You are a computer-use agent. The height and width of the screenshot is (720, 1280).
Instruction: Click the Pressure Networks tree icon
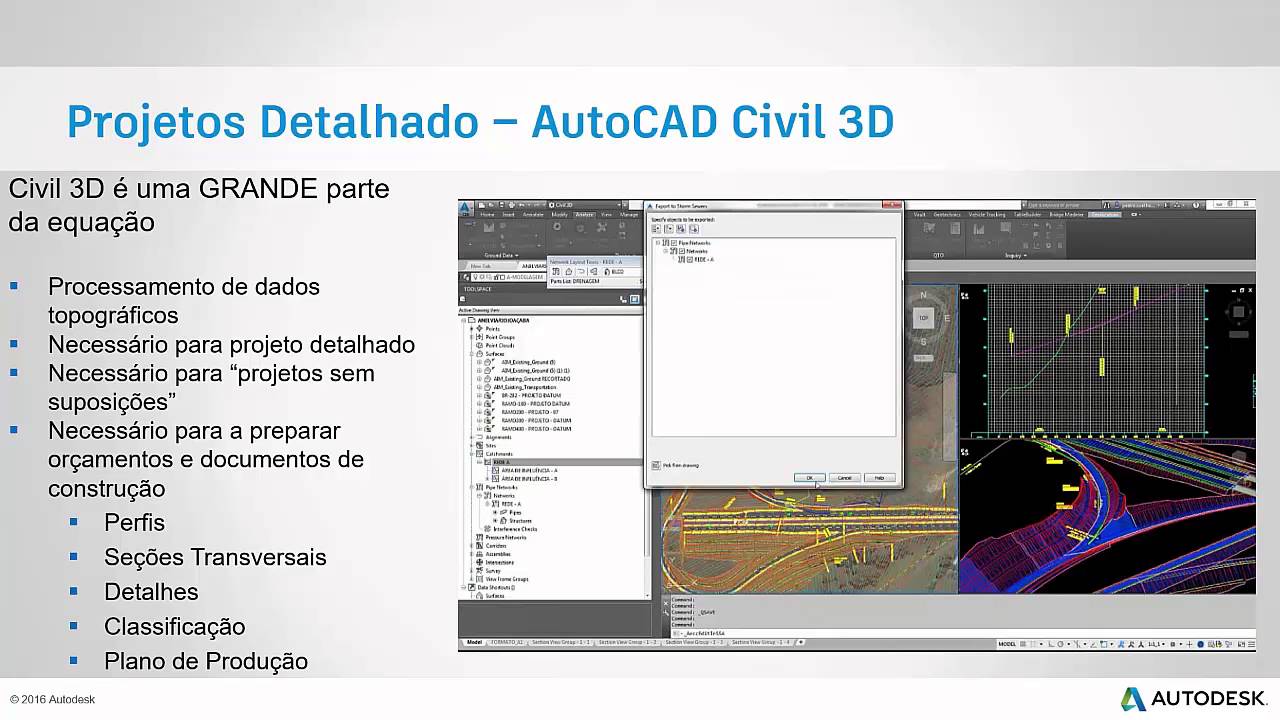coord(480,537)
